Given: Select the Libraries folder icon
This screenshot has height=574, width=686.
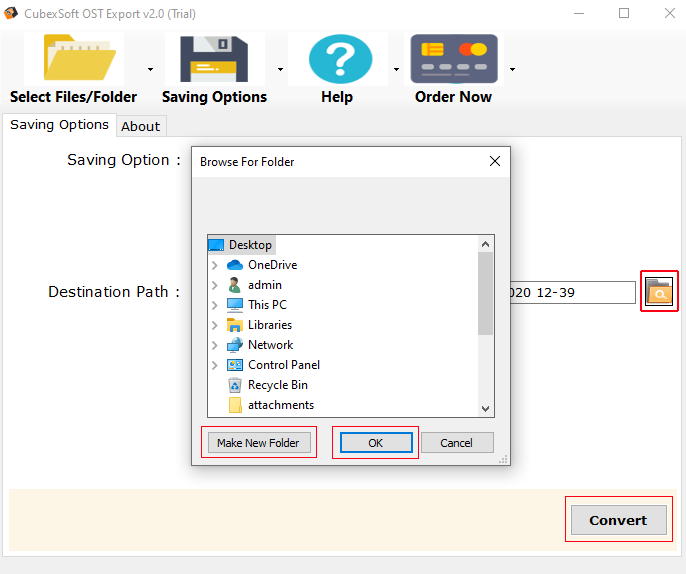Looking at the screenshot, I should [235, 325].
